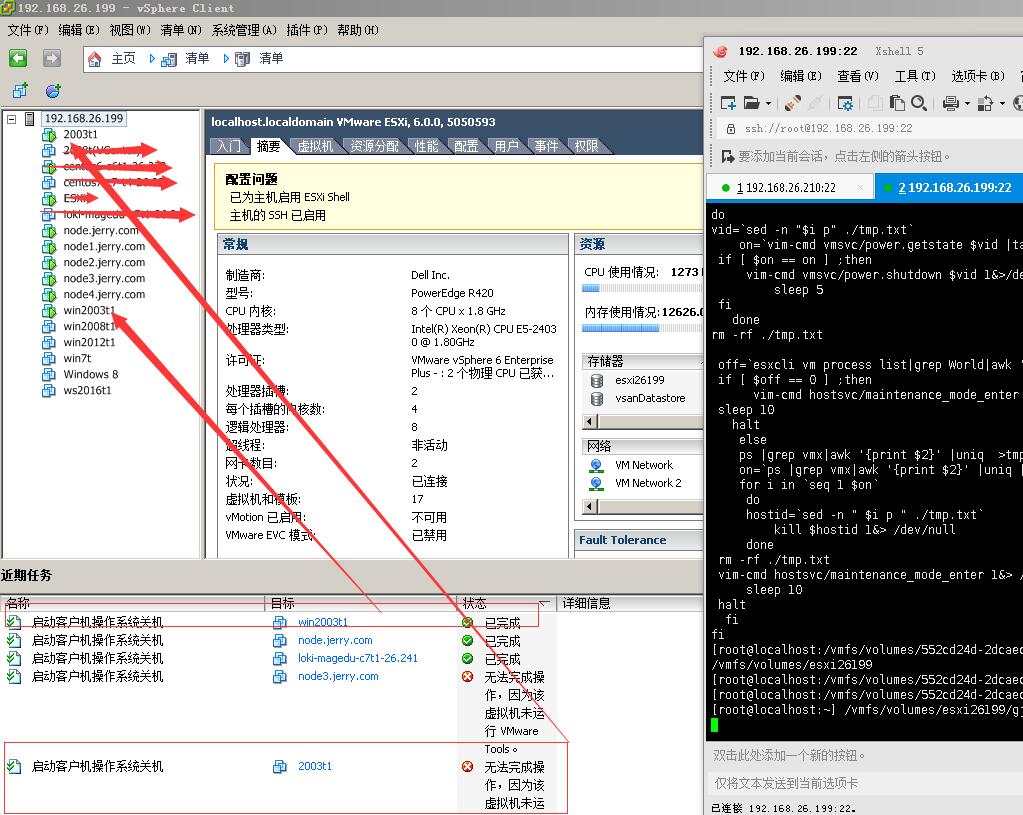Click Xshell transfer layout icon
The width and height of the screenshot is (1023, 815).
click(x=985, y=103)
